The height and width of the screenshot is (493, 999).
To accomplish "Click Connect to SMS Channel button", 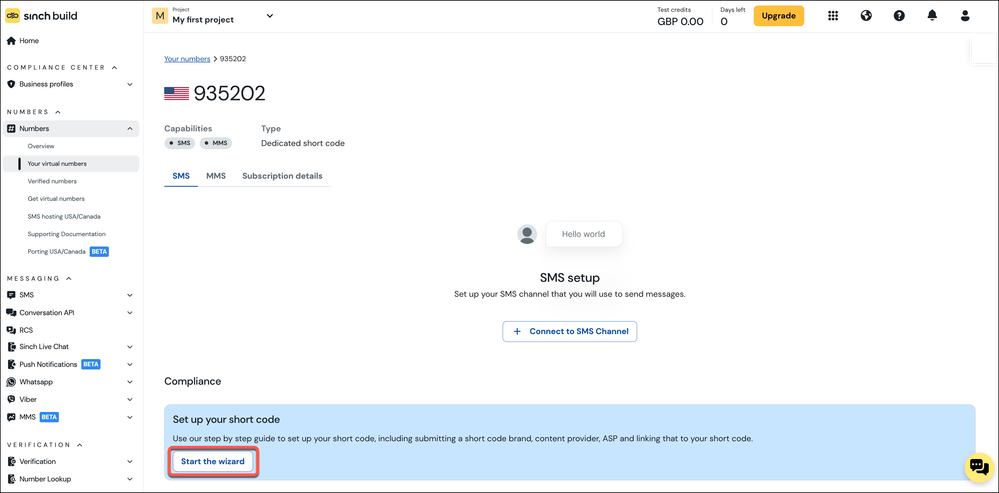I will 570,332.
